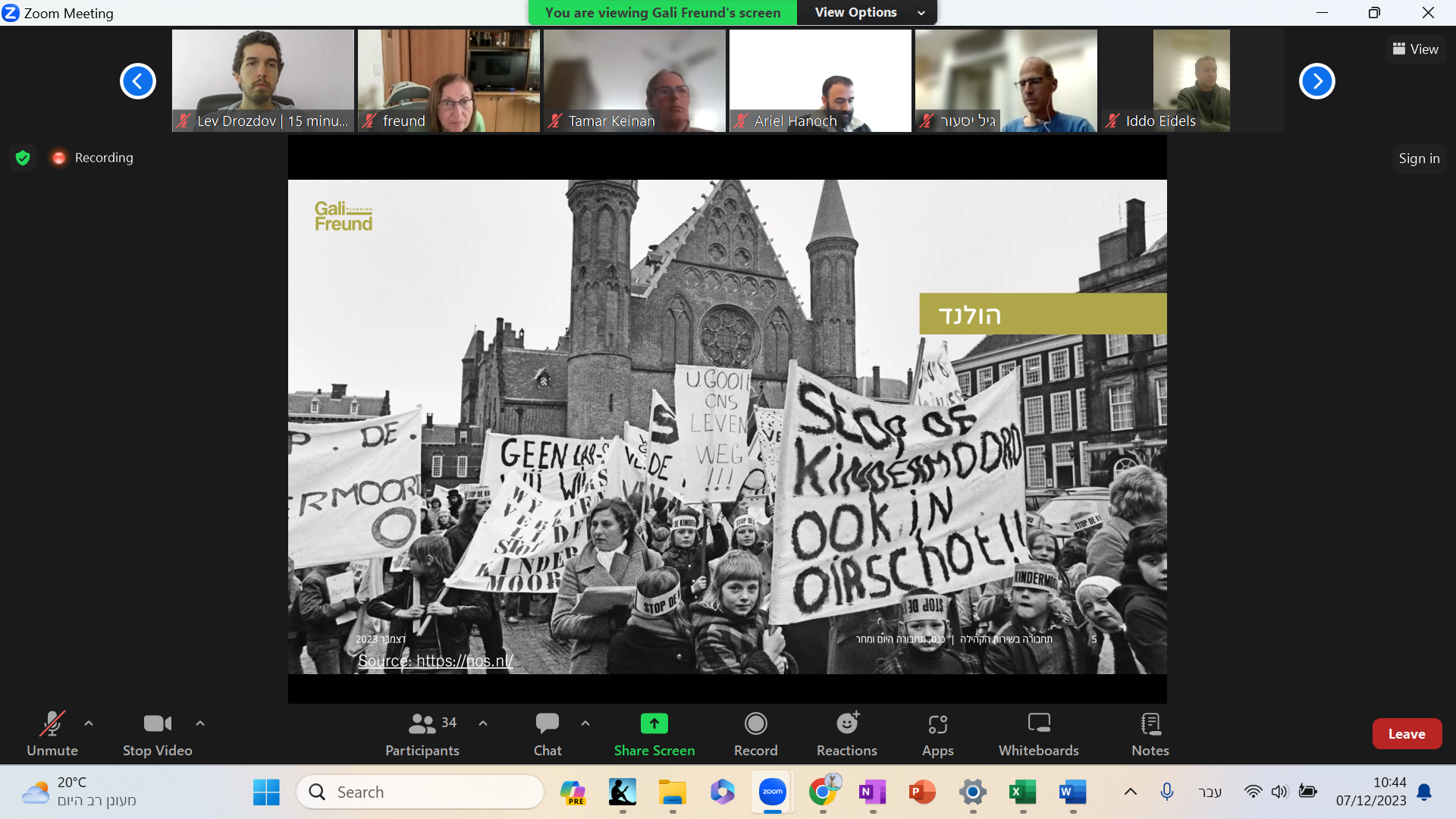This screenshot has height=819, width=1456.
Task: Show next participants with right arrow
Action: [x=1316, y=81]
